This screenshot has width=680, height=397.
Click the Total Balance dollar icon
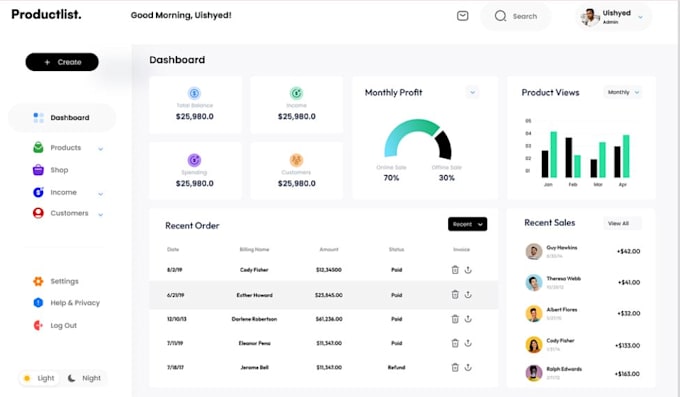click(x=194, y=93)
